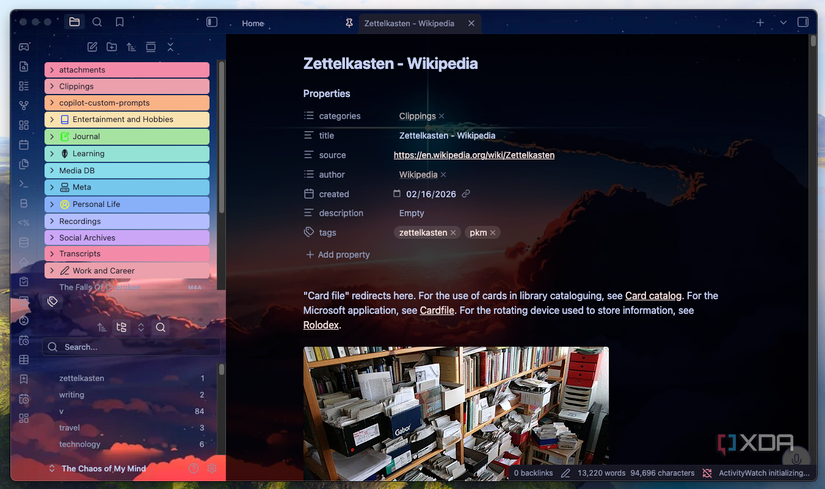Click the templates percent-code ribbon icon
825x489 pixels.
[x=24, y=223]
